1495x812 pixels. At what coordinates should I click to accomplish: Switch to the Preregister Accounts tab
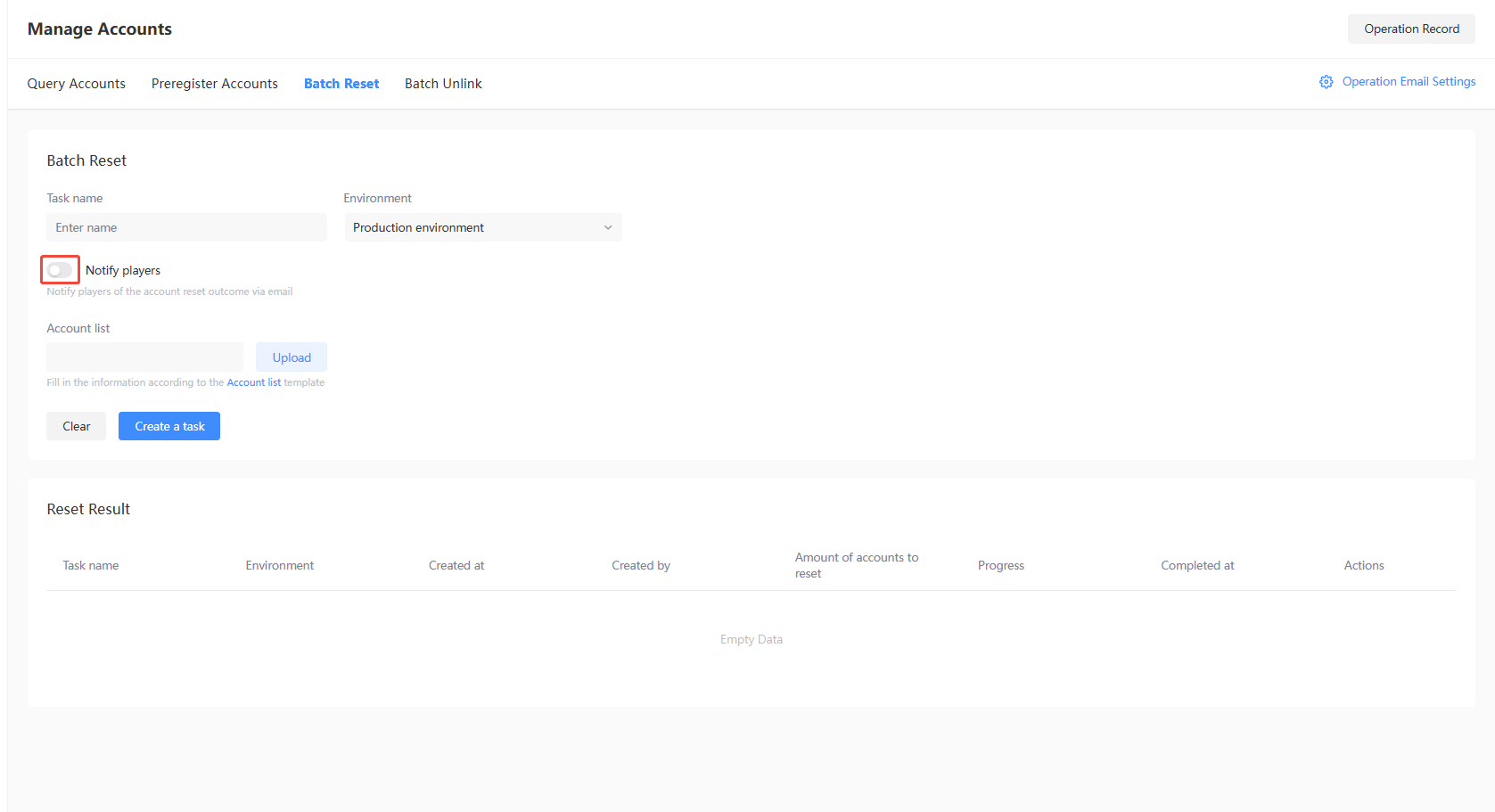pos(215,84)
